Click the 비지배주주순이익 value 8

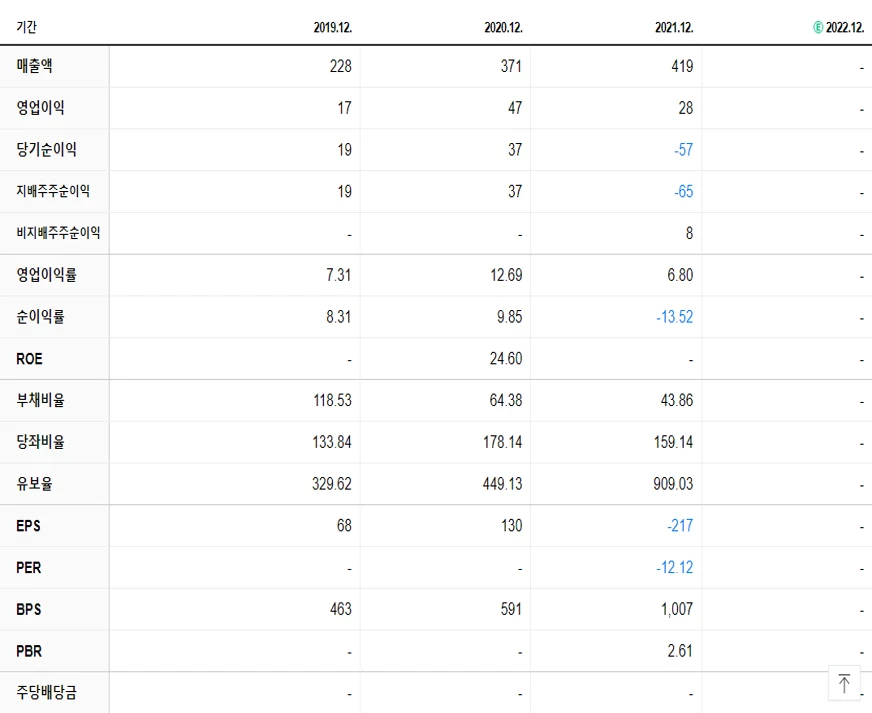(x=690, y=233)
